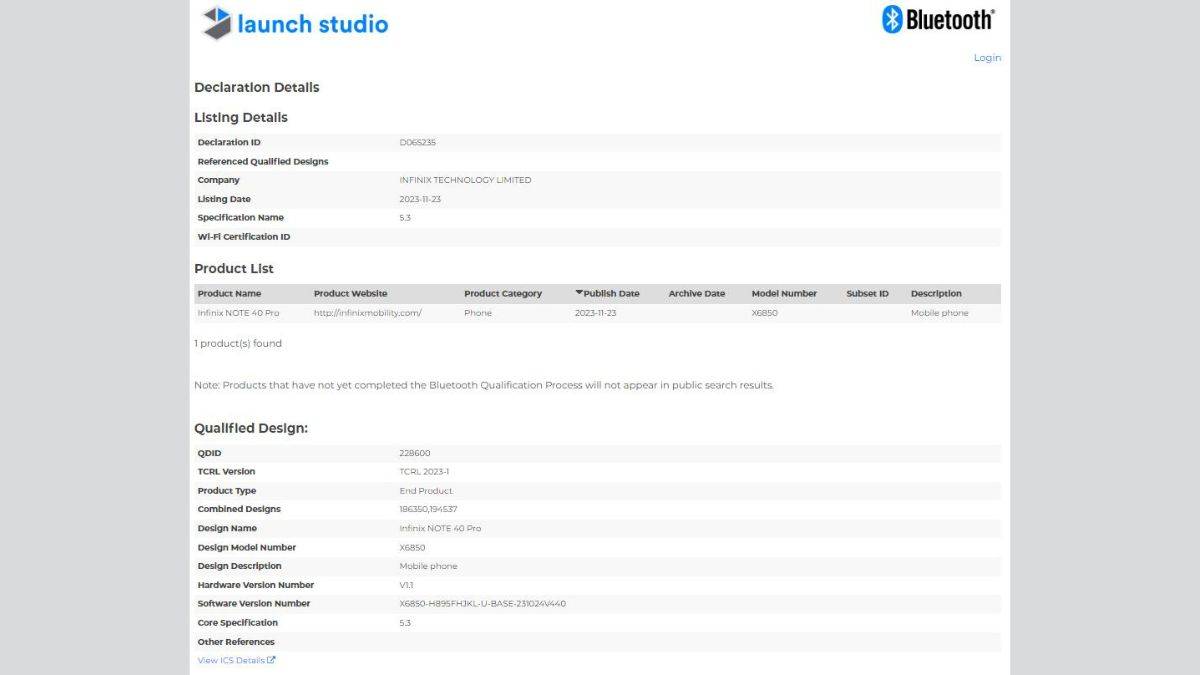Select Listing Date value 2023-11-23
The image size is (1200, 675).
[420, 199]
